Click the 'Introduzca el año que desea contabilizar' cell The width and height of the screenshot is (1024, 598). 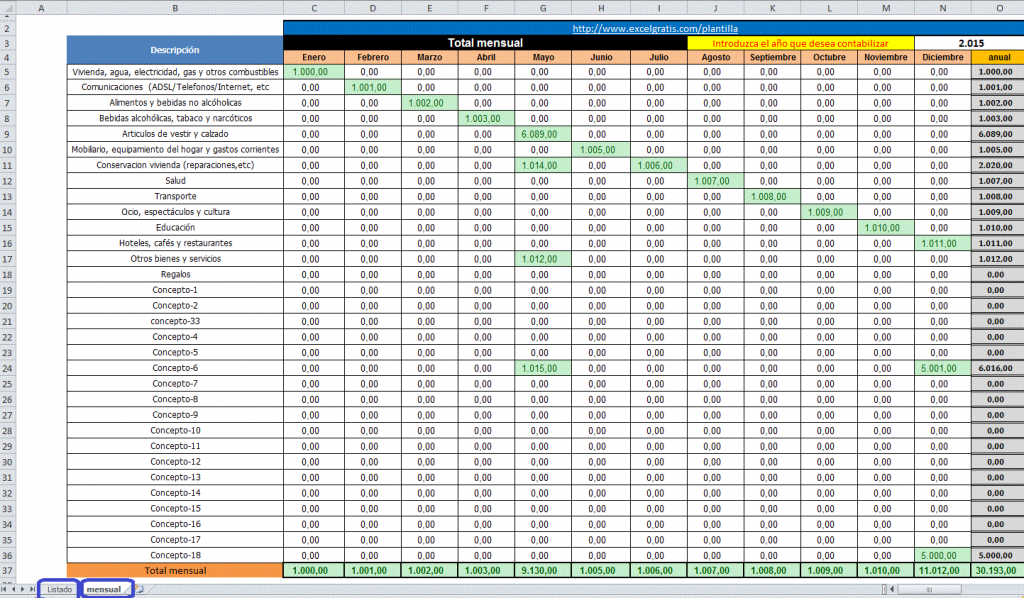[801, 43]
